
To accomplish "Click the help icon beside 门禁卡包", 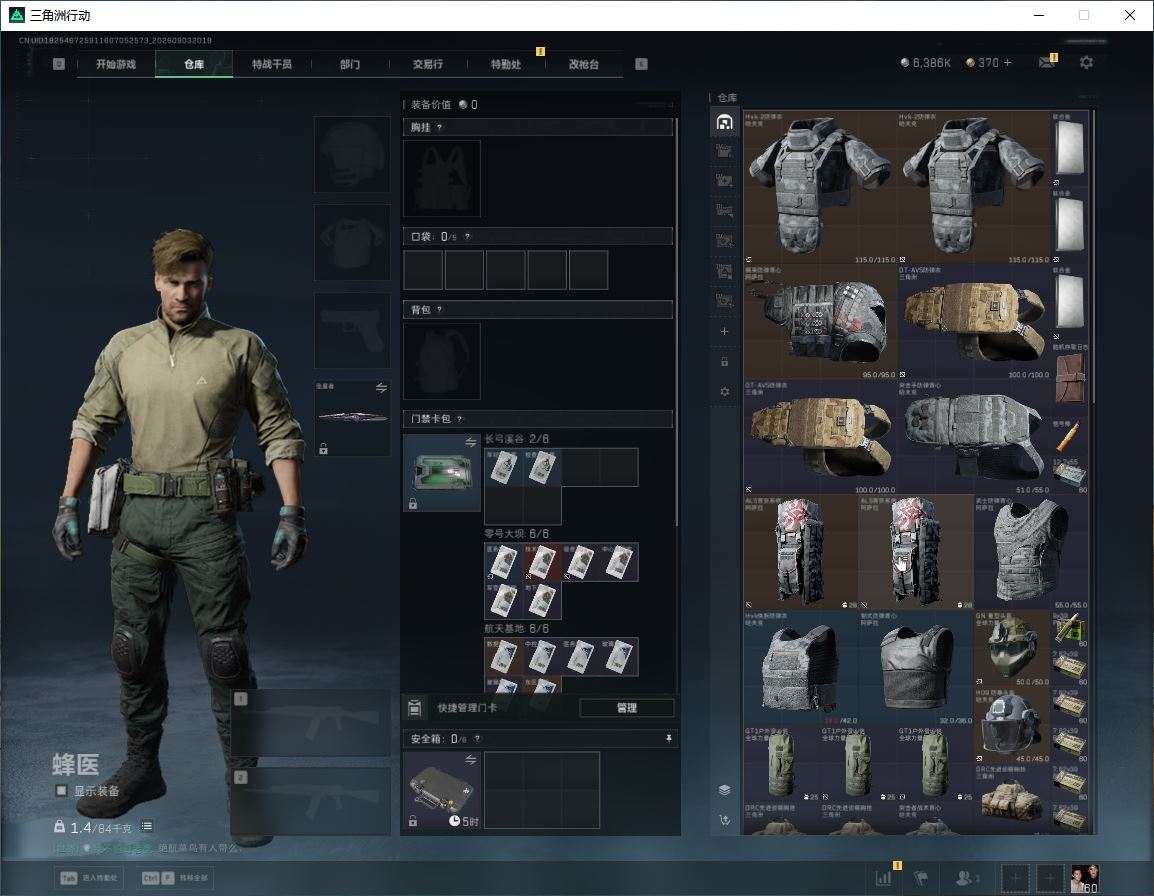I will [x=459, y=419].
